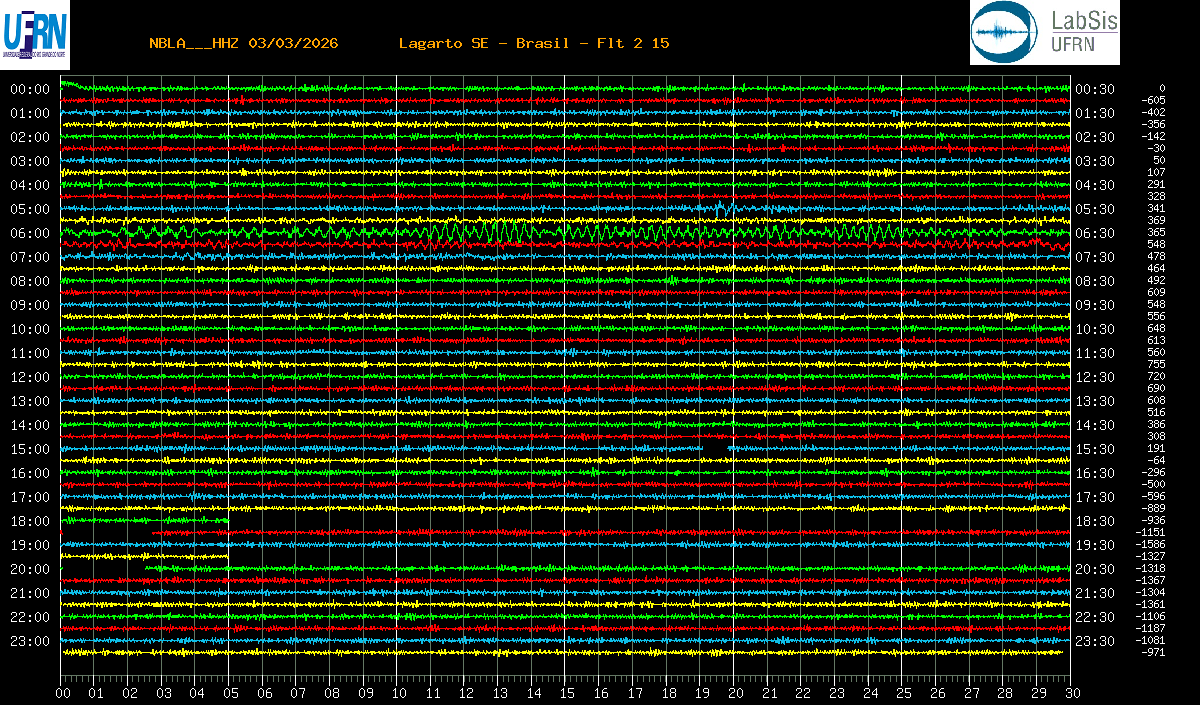Click minute 30 on bottom time axis
This screenshot has width=1200, height=705.
click(1070, 692)
